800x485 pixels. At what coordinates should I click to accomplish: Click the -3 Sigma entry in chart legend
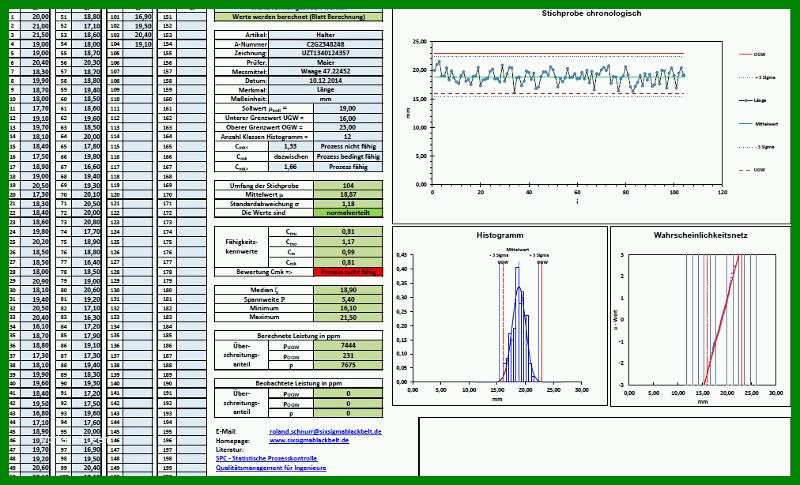757,147
